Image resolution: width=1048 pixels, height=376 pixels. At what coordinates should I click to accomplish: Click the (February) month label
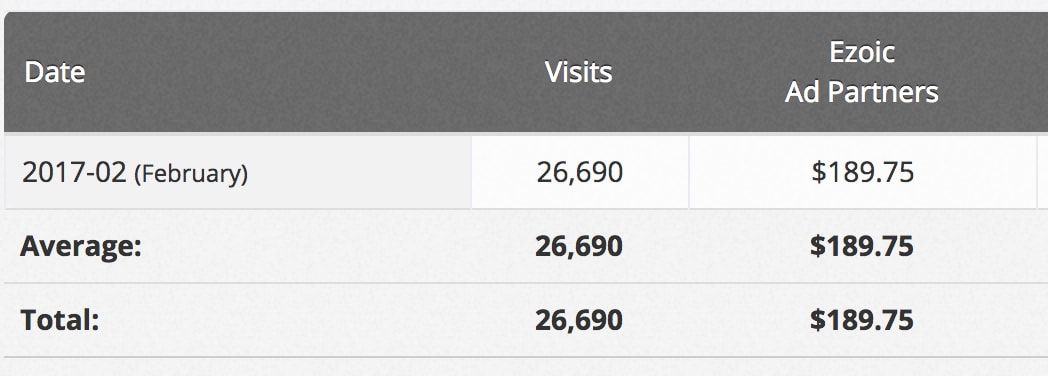coord(191,174)
